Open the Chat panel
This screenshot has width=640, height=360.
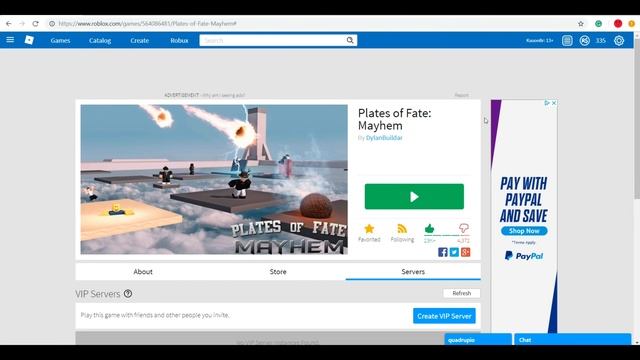point(573,340)
